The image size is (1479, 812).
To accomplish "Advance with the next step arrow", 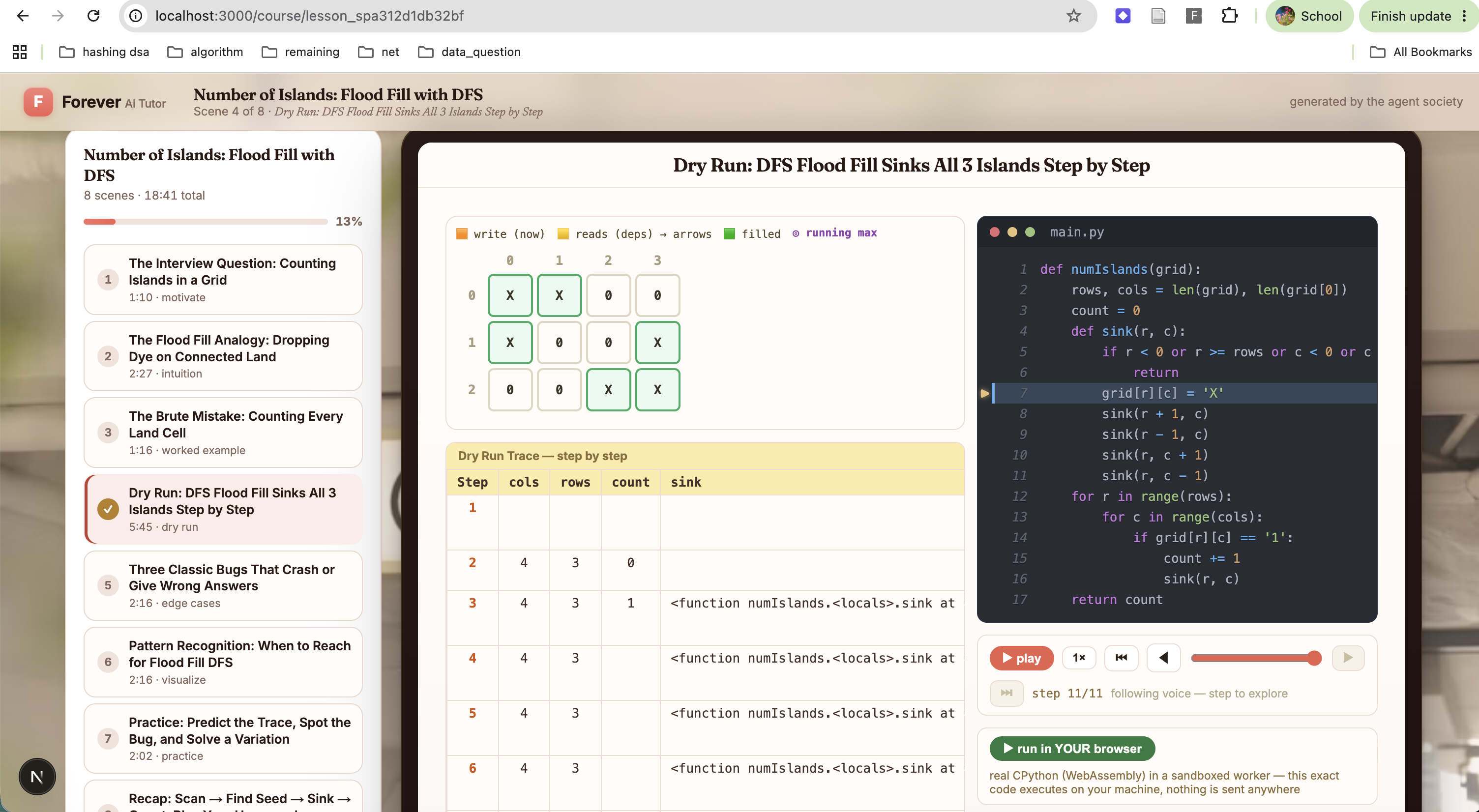I will 1348,658.
